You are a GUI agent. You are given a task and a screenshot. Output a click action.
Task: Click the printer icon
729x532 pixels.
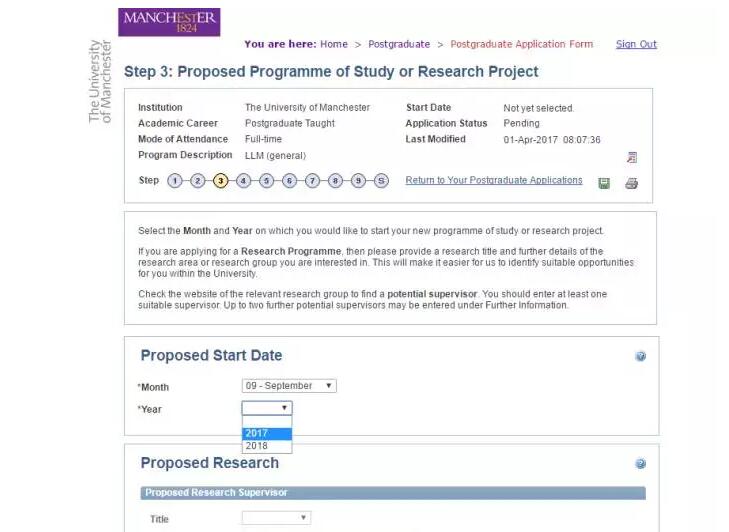631,183
